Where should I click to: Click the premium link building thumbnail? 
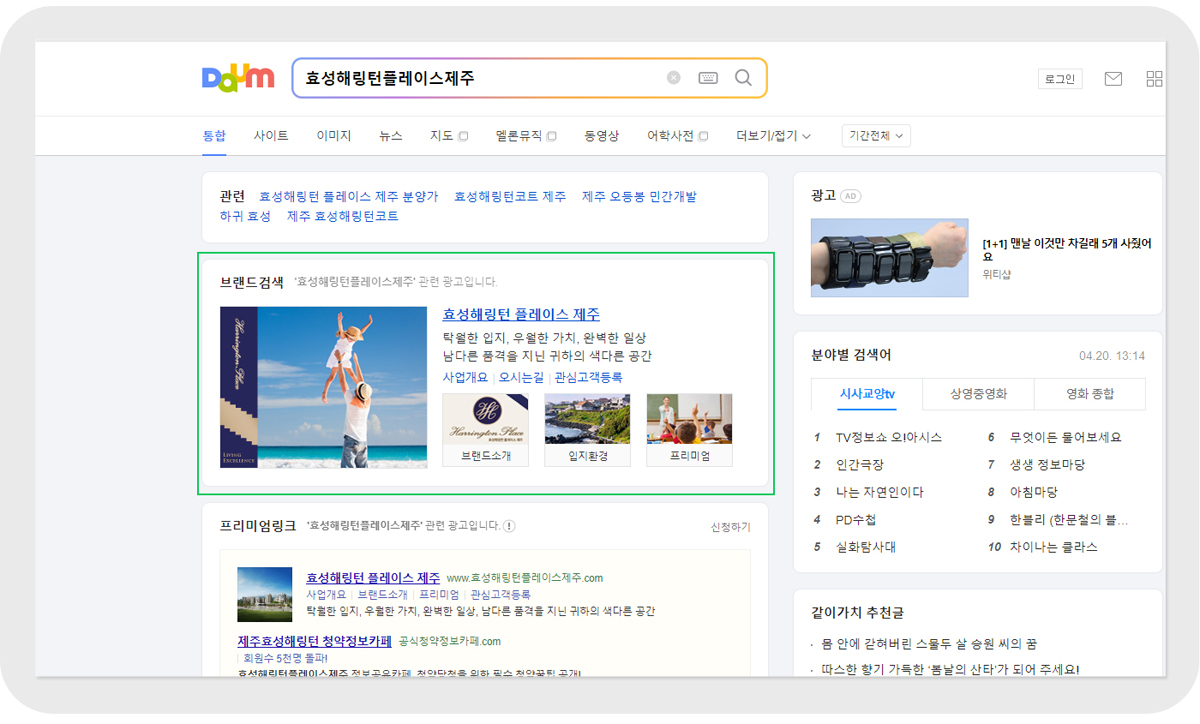(265, 594)
